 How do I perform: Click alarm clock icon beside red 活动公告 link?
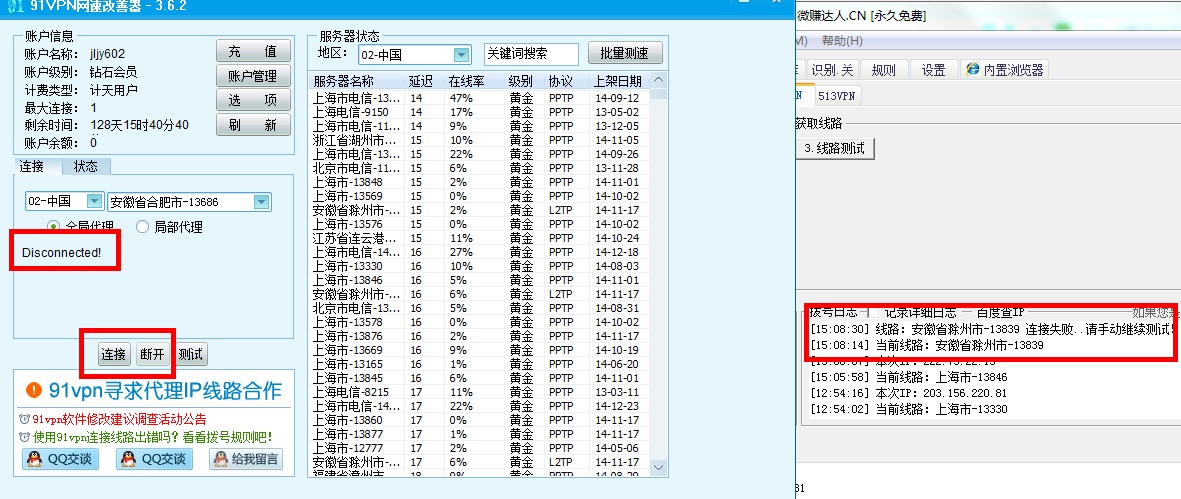[24, 419]
